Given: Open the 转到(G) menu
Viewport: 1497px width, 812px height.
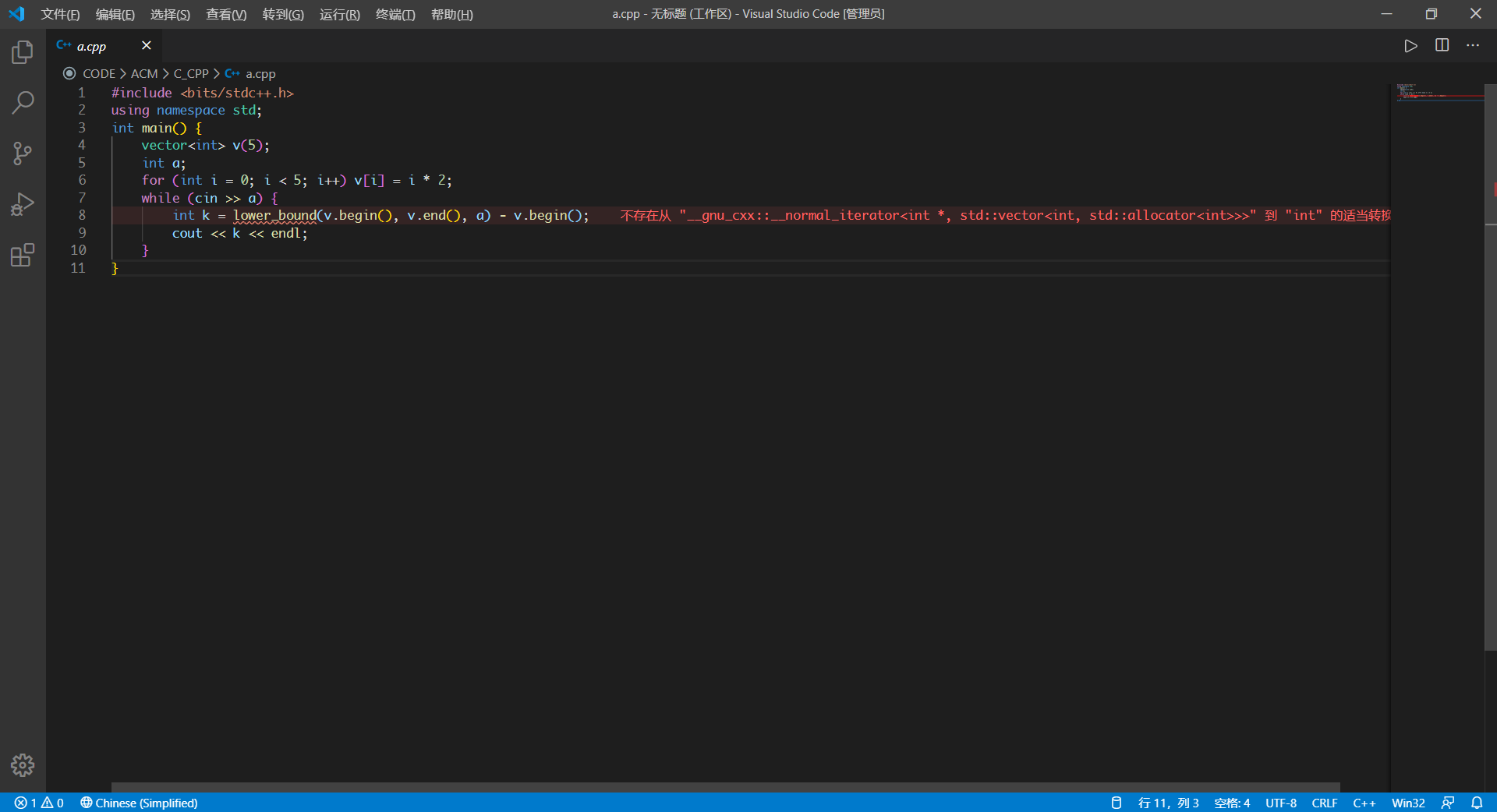Looking at the screenshot, I should (283, 14).
